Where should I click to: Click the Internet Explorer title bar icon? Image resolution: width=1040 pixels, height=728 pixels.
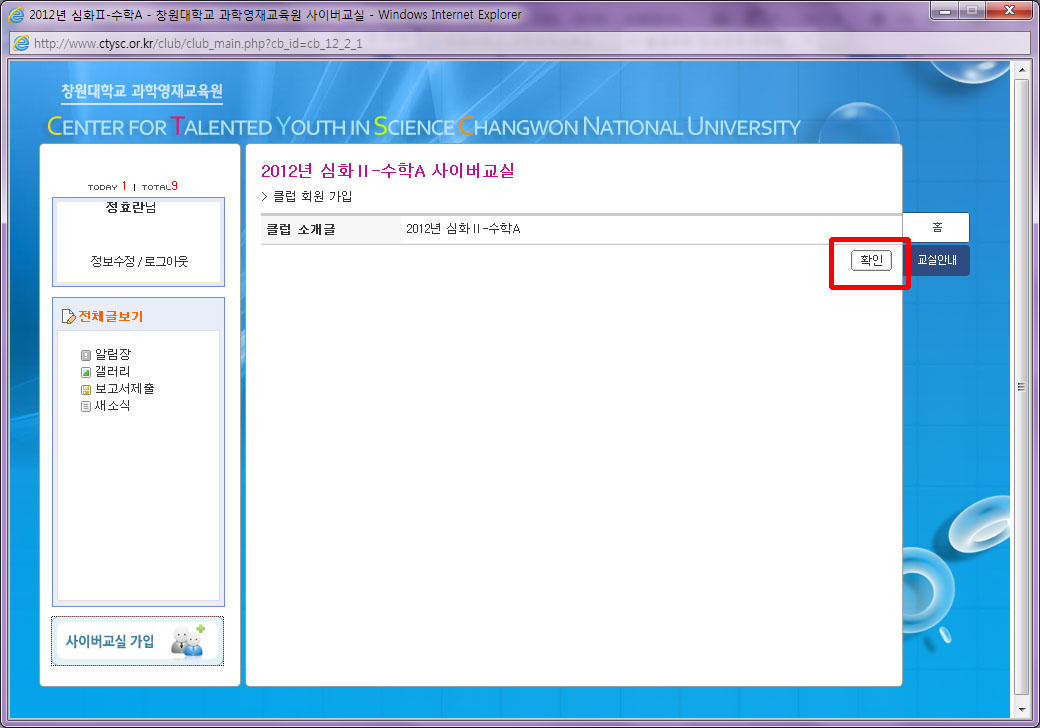click(16, 14)
